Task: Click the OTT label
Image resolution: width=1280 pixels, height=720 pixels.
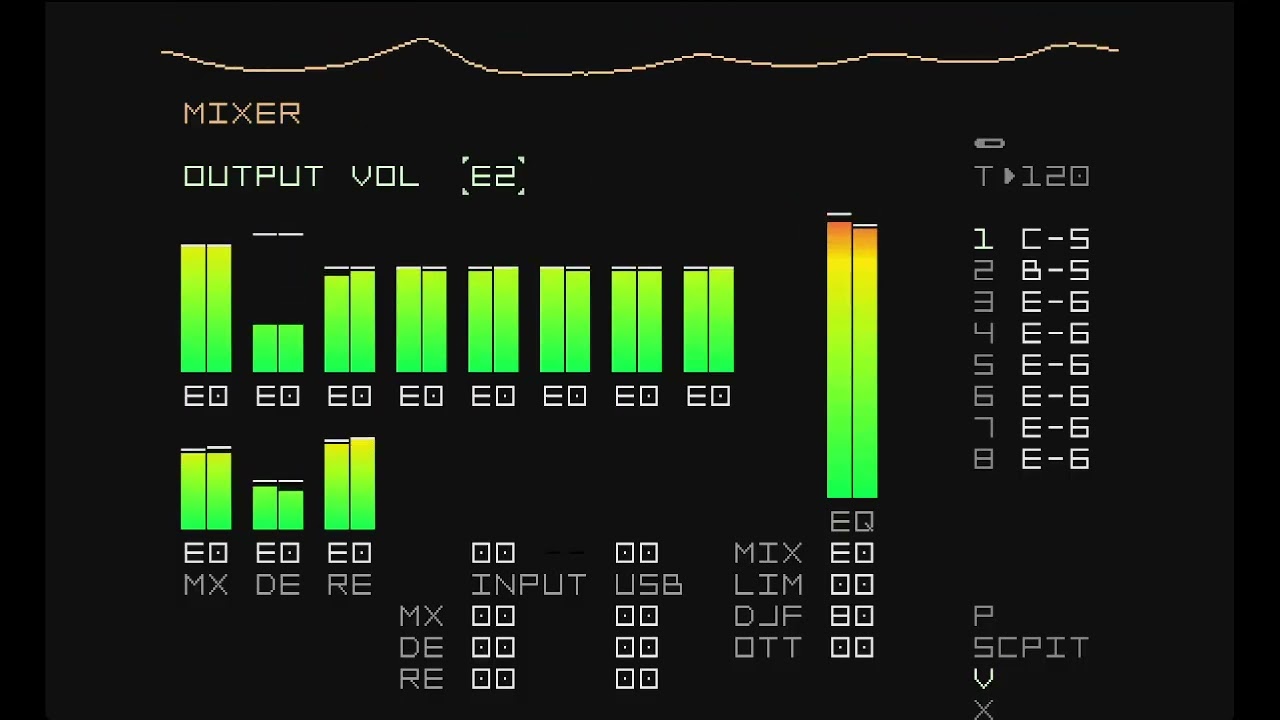Action: click(x=768, y=647)
